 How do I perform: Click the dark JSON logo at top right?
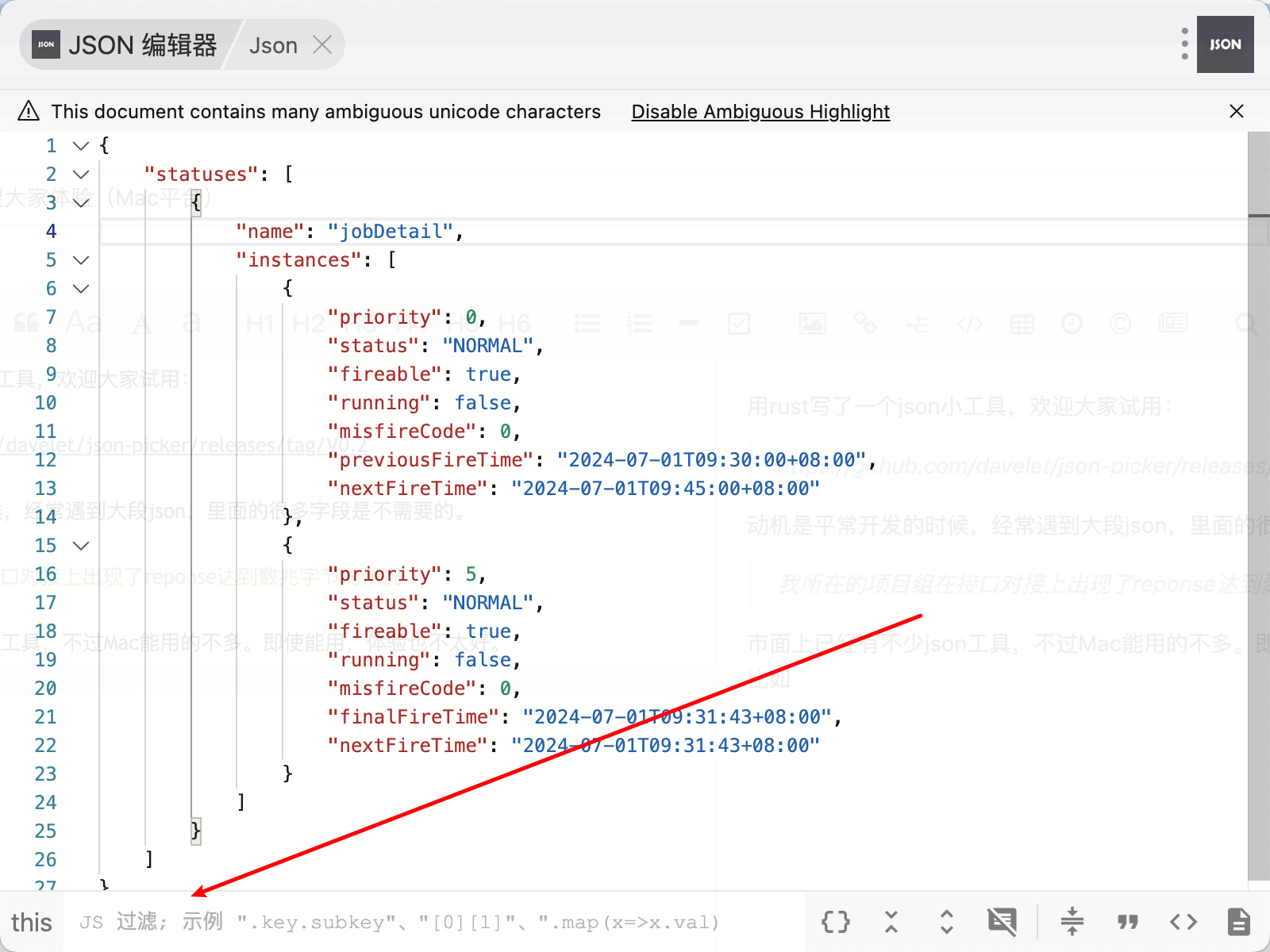(1225, 44)
